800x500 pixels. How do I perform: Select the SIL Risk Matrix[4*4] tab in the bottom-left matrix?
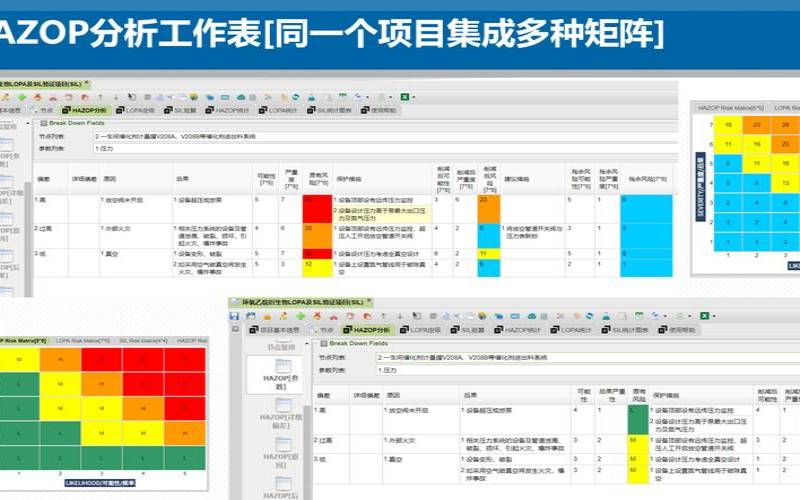(143, 340)
